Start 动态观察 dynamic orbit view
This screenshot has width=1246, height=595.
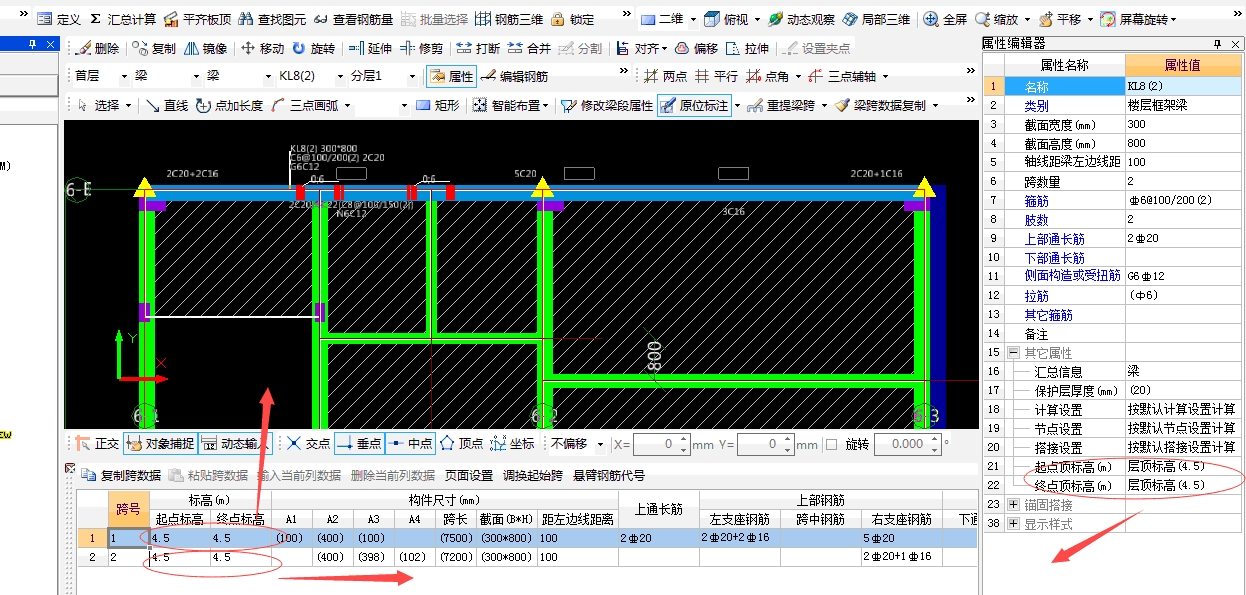(x=801, y=19)
